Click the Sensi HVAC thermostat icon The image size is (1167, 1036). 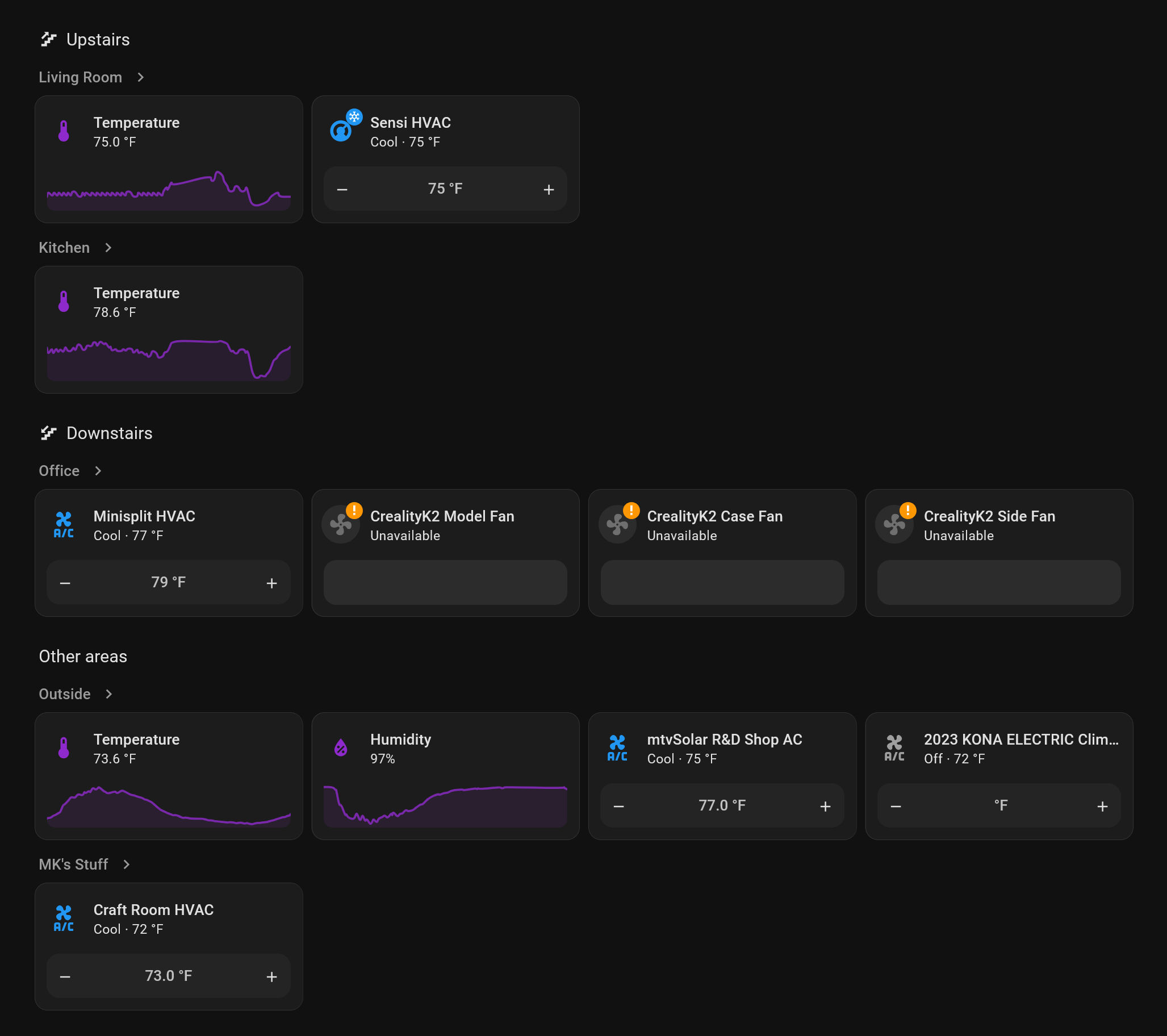pos(341,131)
